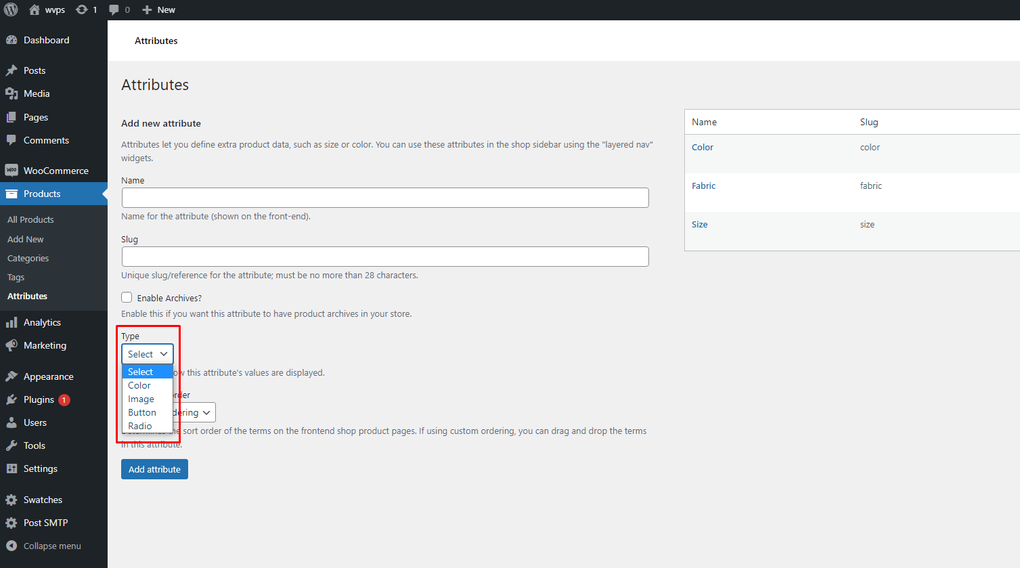The width and height of the screenshot is (1020, 568).
Task: Open the Categories submenu item
Action: tap(28, 258)
